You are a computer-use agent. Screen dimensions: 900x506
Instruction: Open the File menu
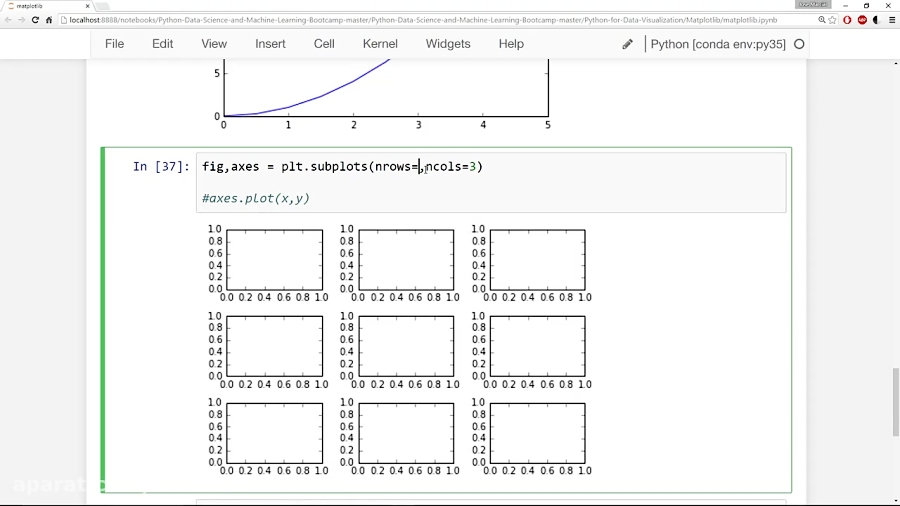coord(114,44)
